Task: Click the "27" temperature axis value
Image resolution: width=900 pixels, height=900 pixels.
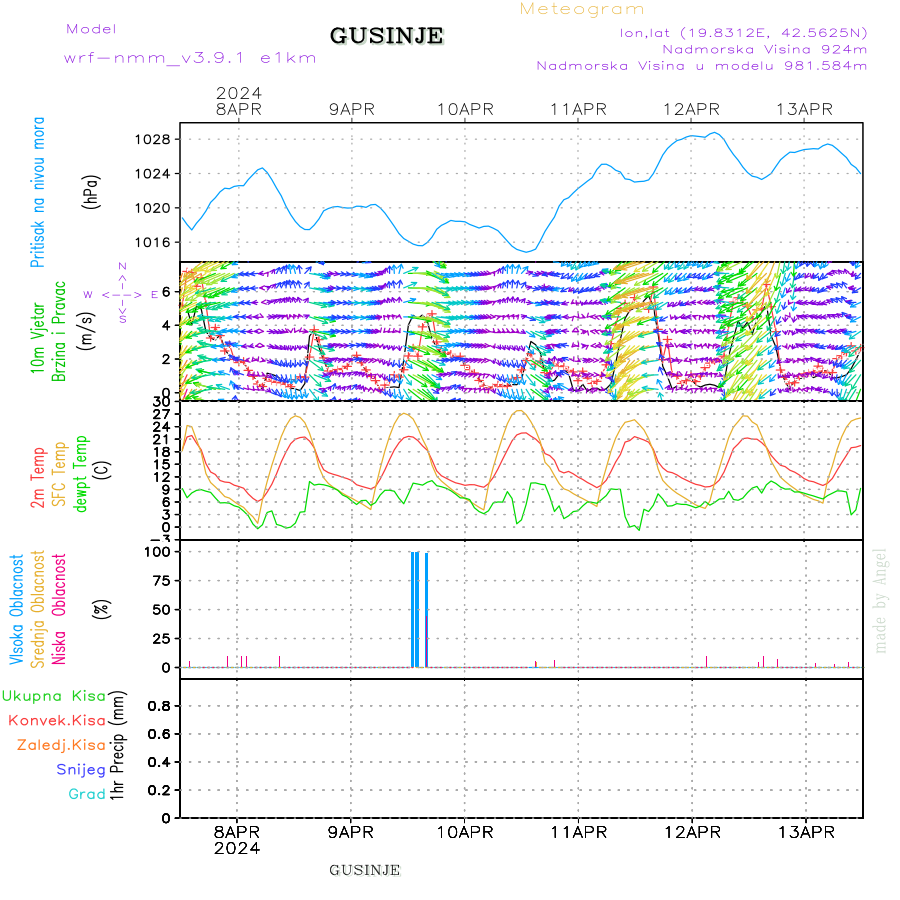Action: 162,414
